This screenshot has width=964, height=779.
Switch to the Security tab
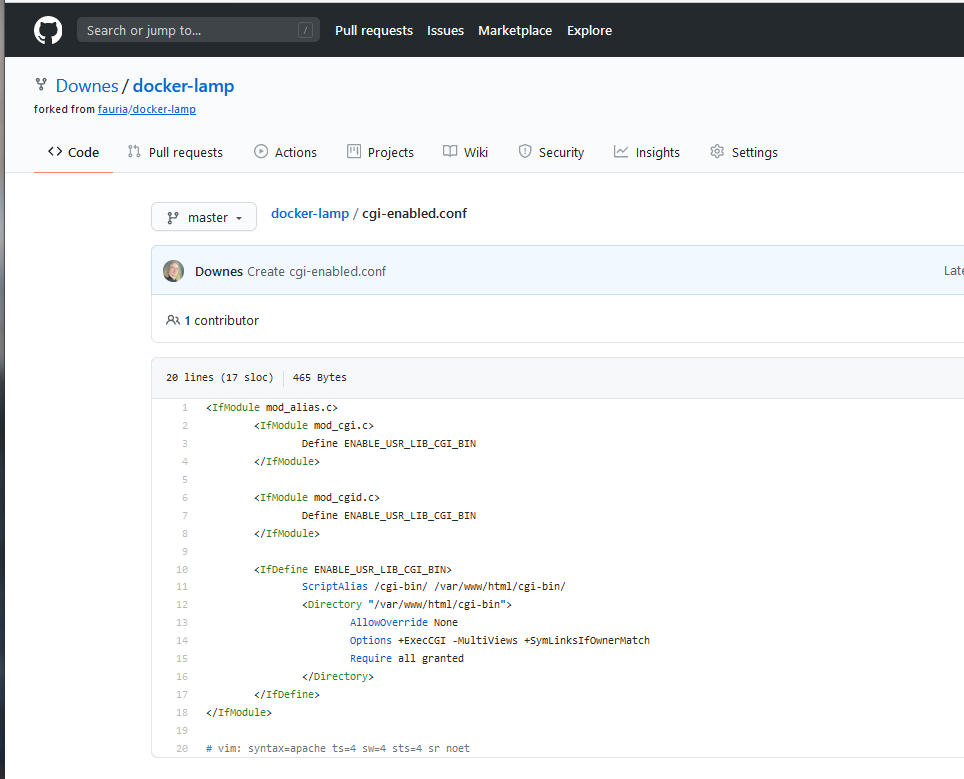tap(551, 152)
